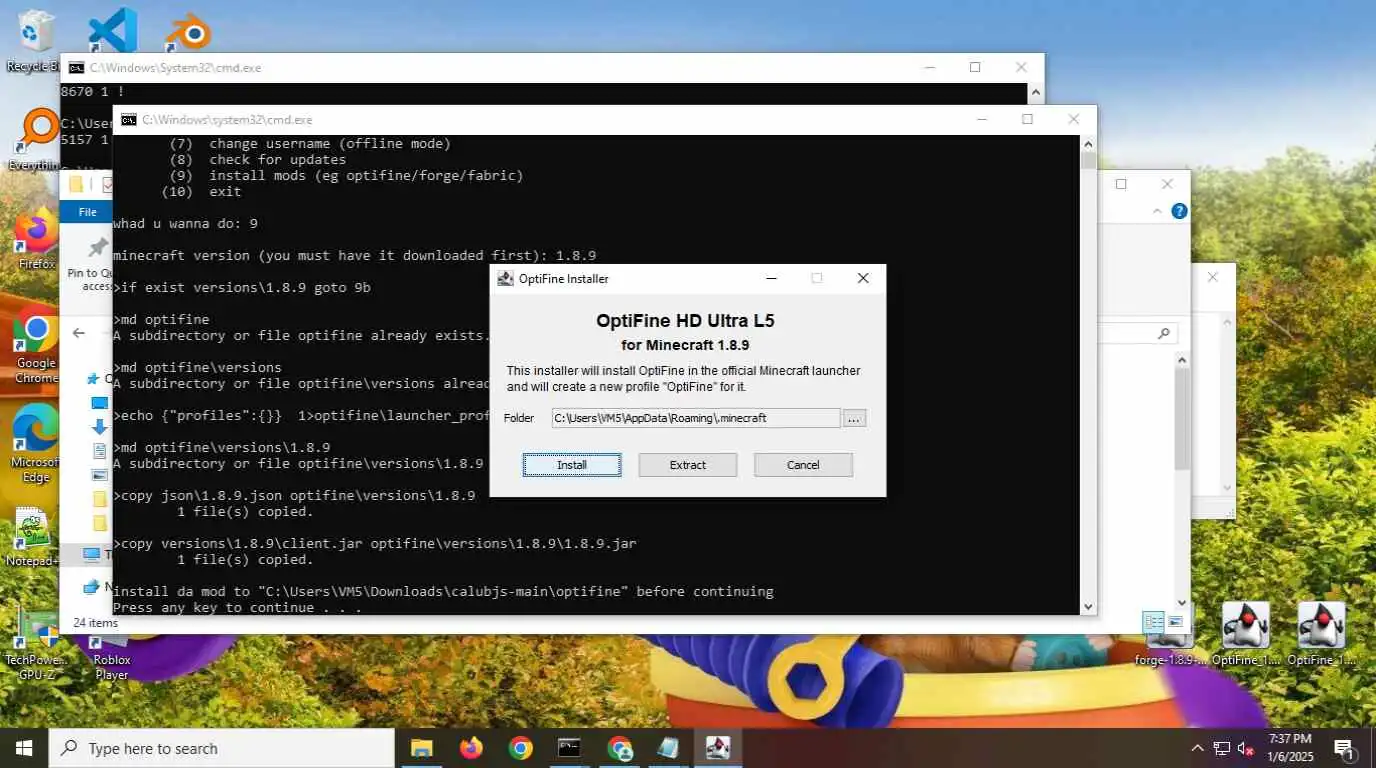Select the Documents icon in Explorer sidebar
This screenshot has width=1376, height=768.
tap(99, 451)
